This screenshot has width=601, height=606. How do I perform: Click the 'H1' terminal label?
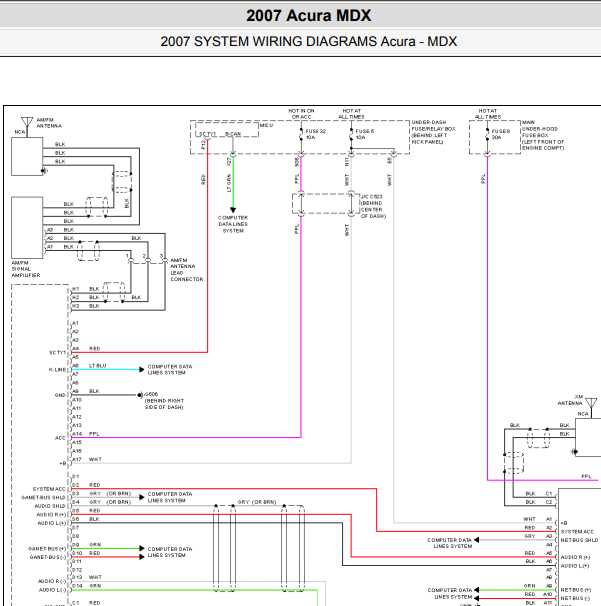click(75, 289)
